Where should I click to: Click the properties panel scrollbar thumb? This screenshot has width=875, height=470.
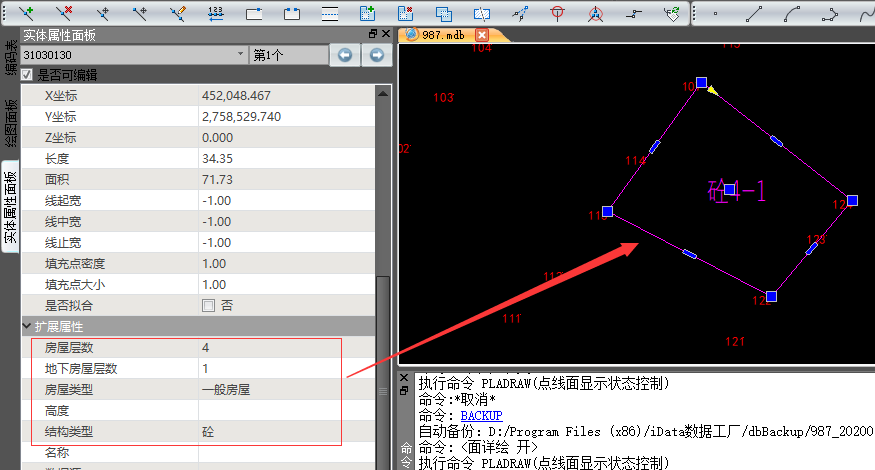click(x=383, y=374)
